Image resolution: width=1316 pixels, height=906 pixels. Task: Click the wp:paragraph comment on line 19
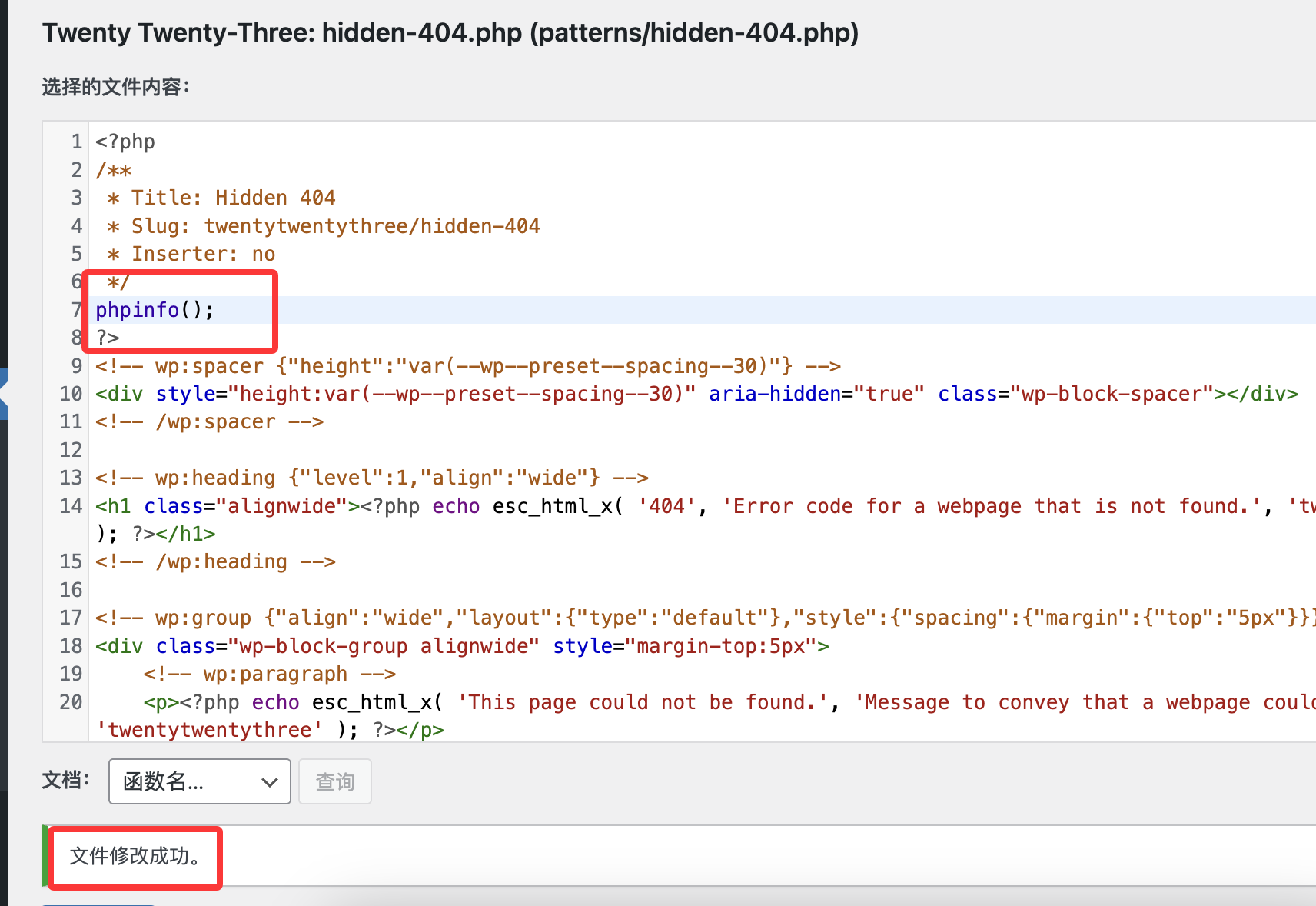click(x=269, y=674)
